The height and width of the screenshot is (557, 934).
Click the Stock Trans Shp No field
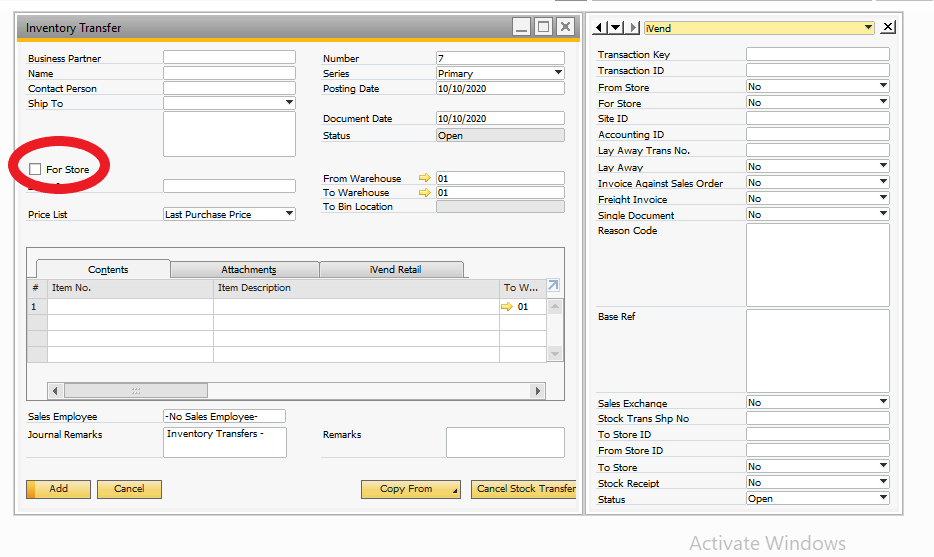click(x=818, y=418)
